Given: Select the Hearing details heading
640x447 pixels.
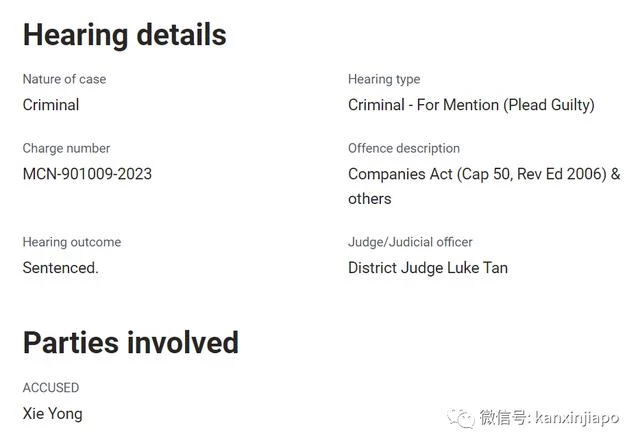Looking at the screenshot, I should click(x=124, y=36).
